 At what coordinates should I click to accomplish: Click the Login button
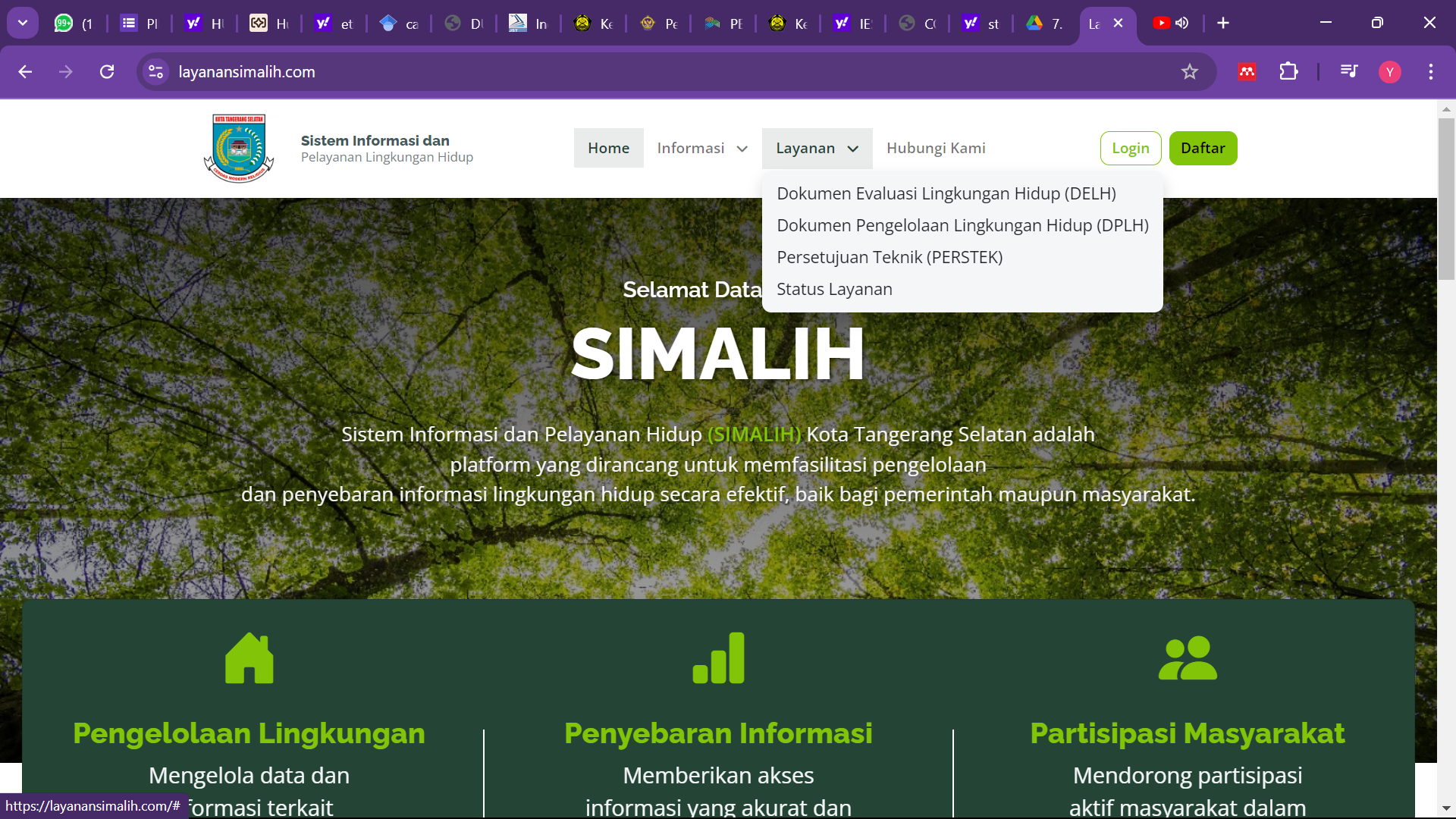1130,148
